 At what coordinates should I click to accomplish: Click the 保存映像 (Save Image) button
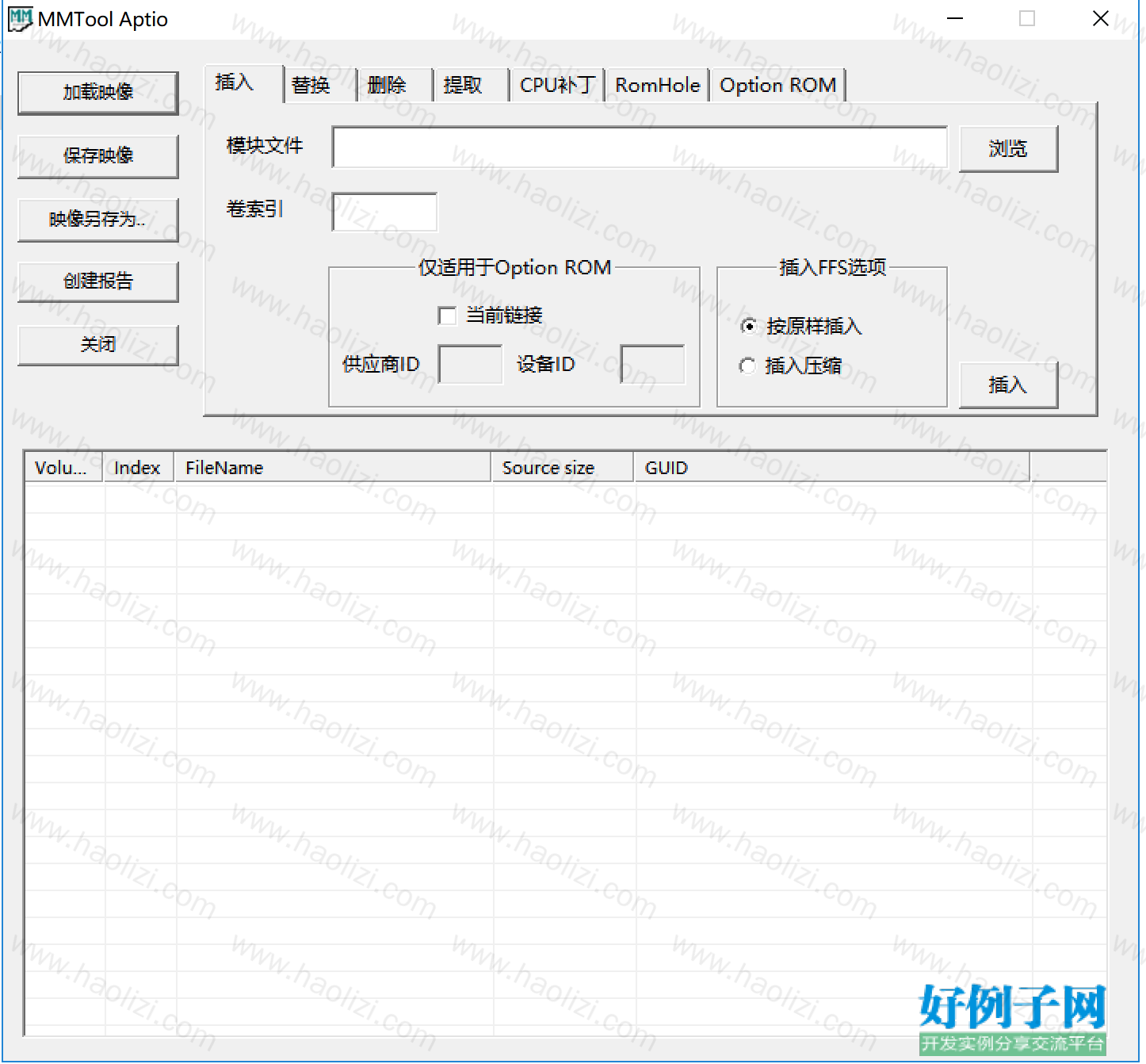98,156
